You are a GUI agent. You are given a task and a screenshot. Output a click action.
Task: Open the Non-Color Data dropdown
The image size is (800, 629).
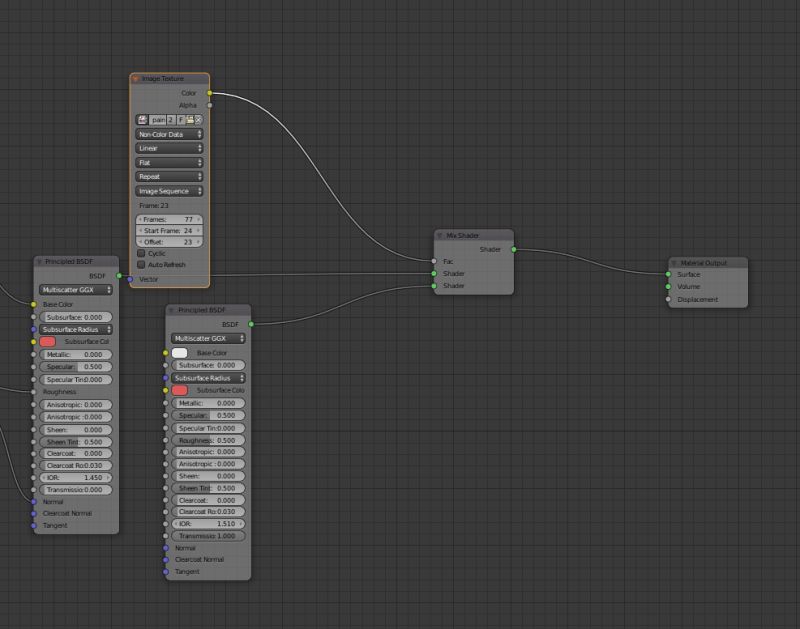pyautogui.click(x=167, y=133)
